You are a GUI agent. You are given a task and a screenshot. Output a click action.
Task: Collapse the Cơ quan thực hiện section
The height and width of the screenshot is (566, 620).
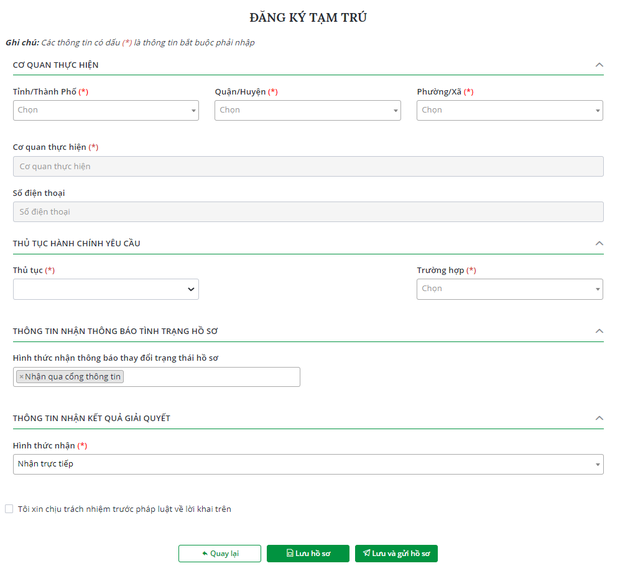599,65
